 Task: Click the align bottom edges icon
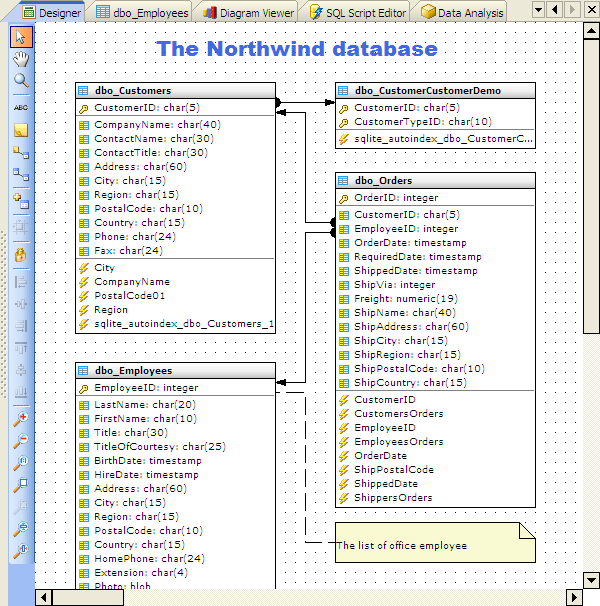(21, 392)
